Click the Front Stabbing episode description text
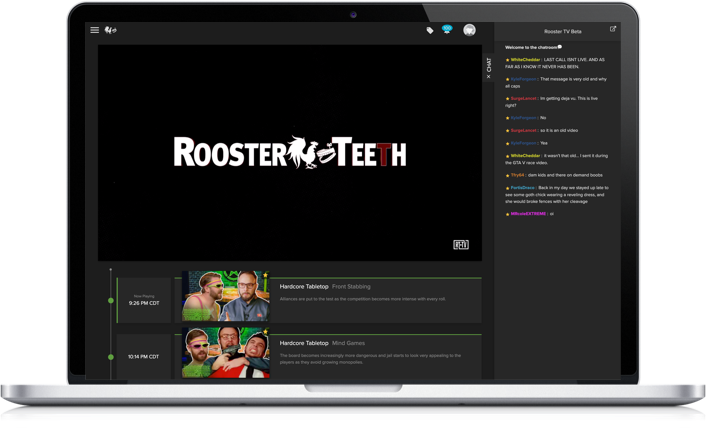706x428 pixels. (x=362, y=299)
